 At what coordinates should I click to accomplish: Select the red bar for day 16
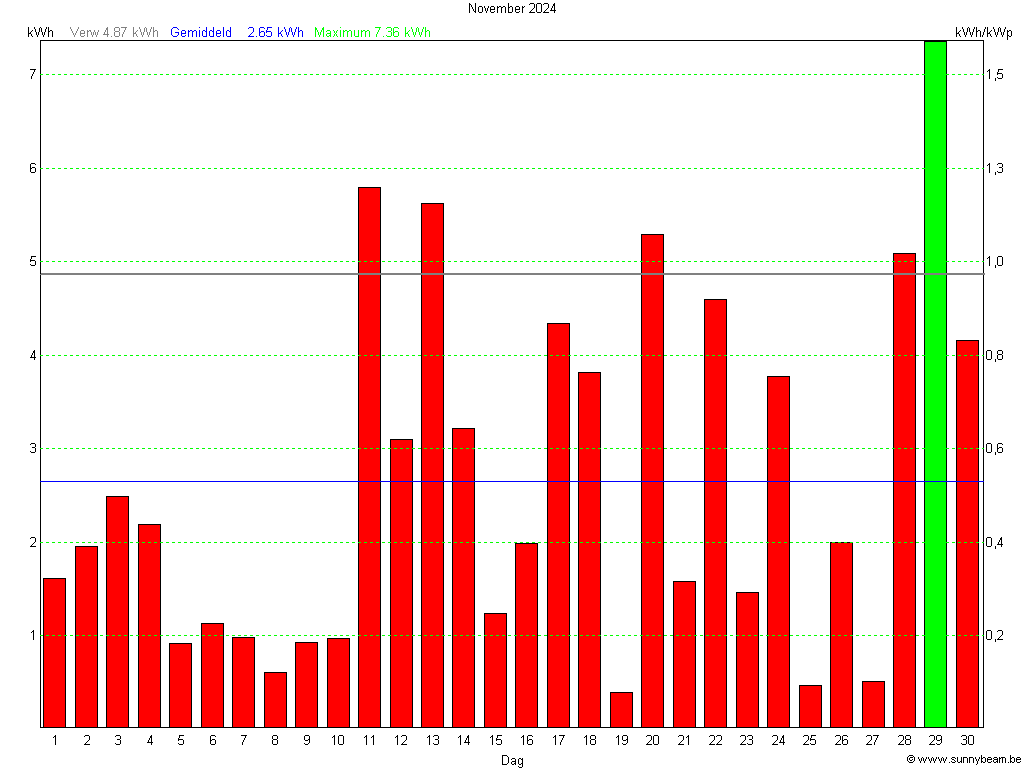tap(526, 635)
